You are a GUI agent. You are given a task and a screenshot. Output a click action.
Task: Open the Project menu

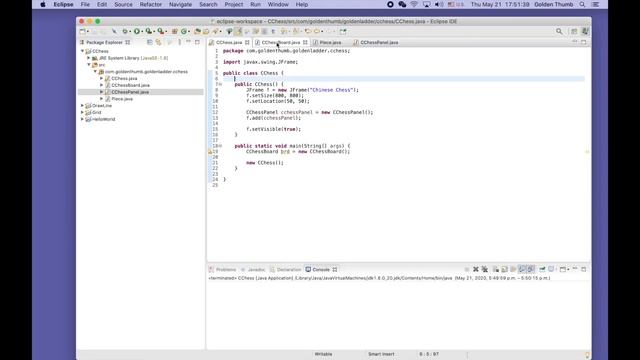pyautogui.click(x=234, y=4)
